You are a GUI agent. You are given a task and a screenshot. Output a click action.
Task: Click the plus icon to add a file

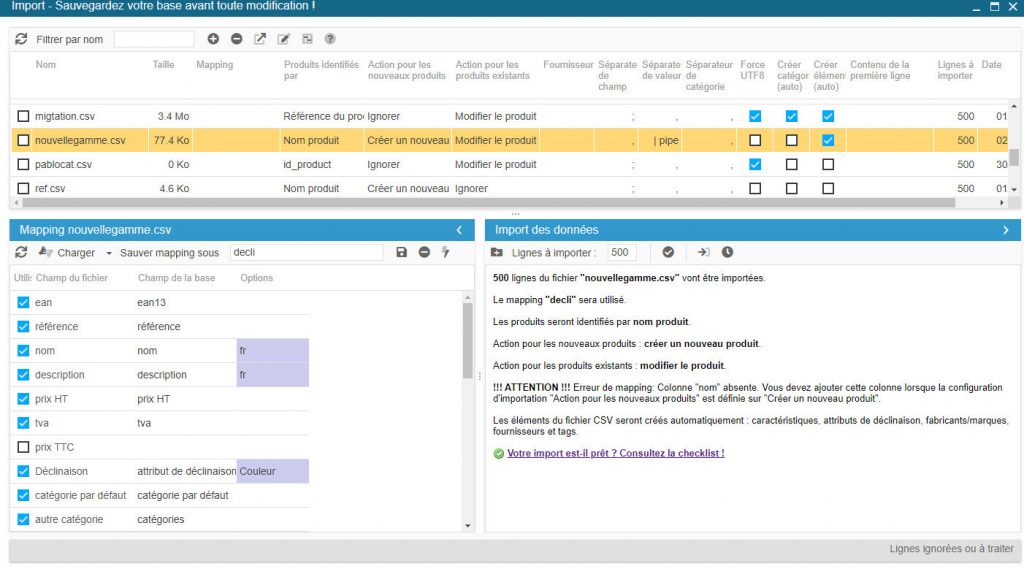click(x=213, y=39)
